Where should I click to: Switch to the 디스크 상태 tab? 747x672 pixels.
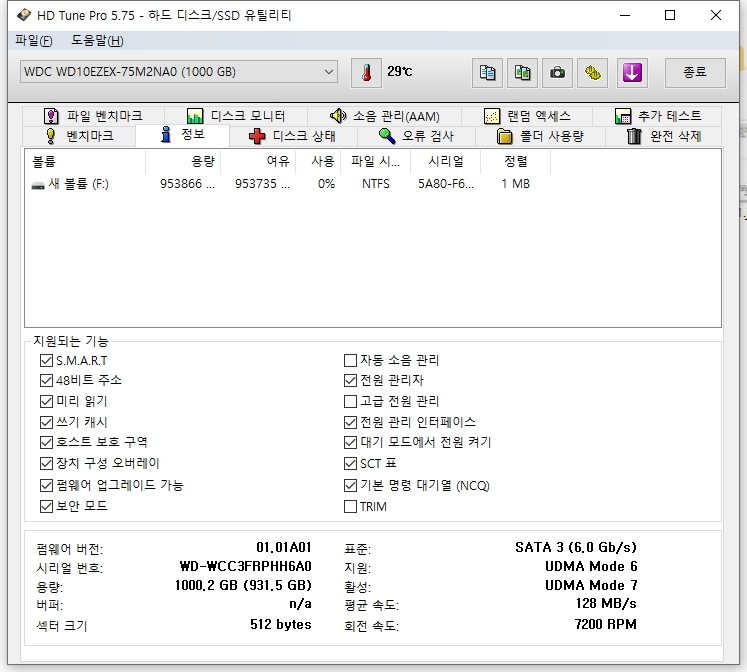coord(293,136)
